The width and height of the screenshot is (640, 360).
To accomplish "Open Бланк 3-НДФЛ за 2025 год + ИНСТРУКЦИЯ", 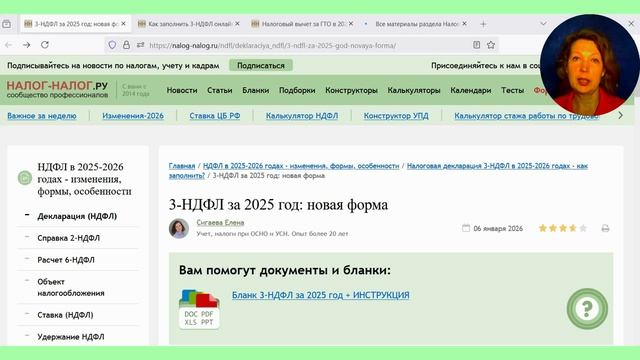I will (x=320, y=295).
